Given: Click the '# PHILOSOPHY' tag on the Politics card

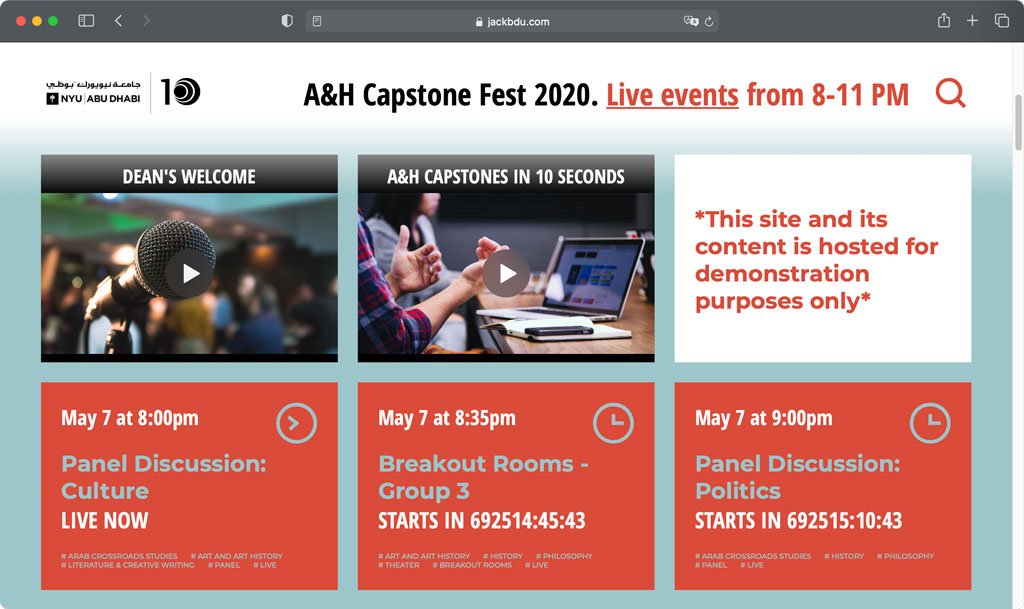Looking at the screenshot, I should tap(905, 555).
